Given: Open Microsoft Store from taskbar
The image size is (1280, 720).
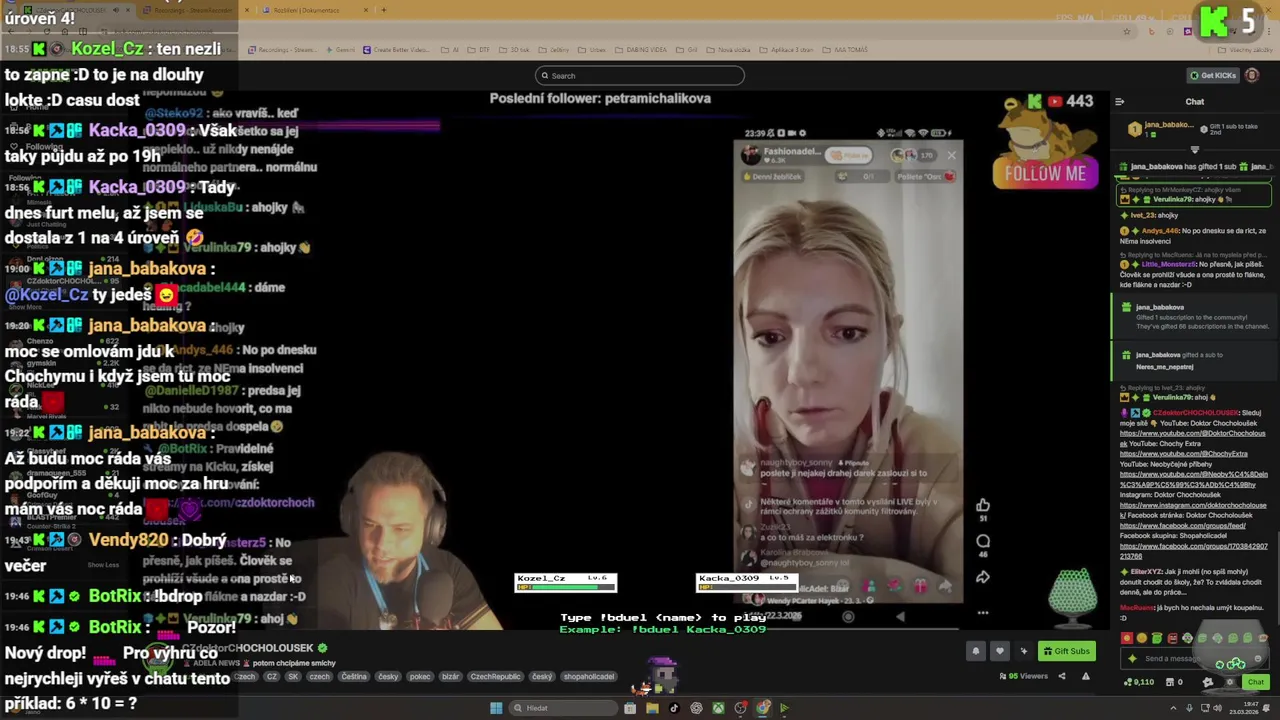Looking at the screenshot, I should click(x=630, y=708).
